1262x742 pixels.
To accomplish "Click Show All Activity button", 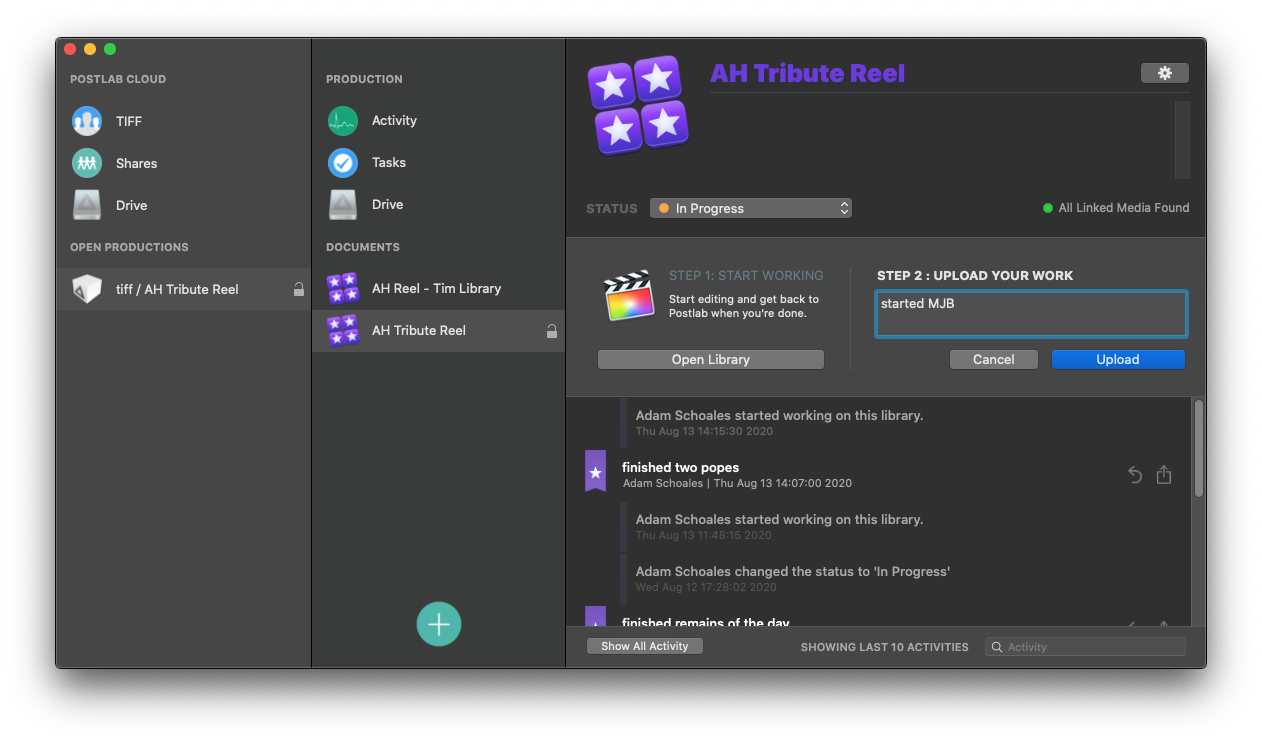I will click(x=645, y=646).
